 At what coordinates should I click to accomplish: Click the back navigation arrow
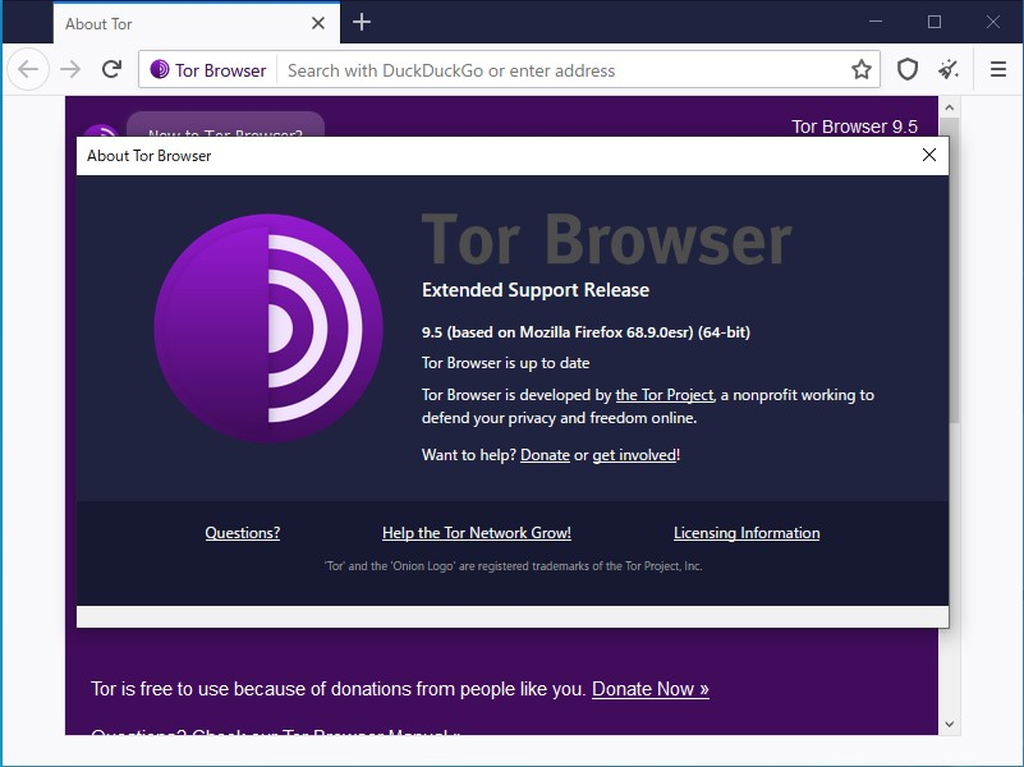point(28,69)
